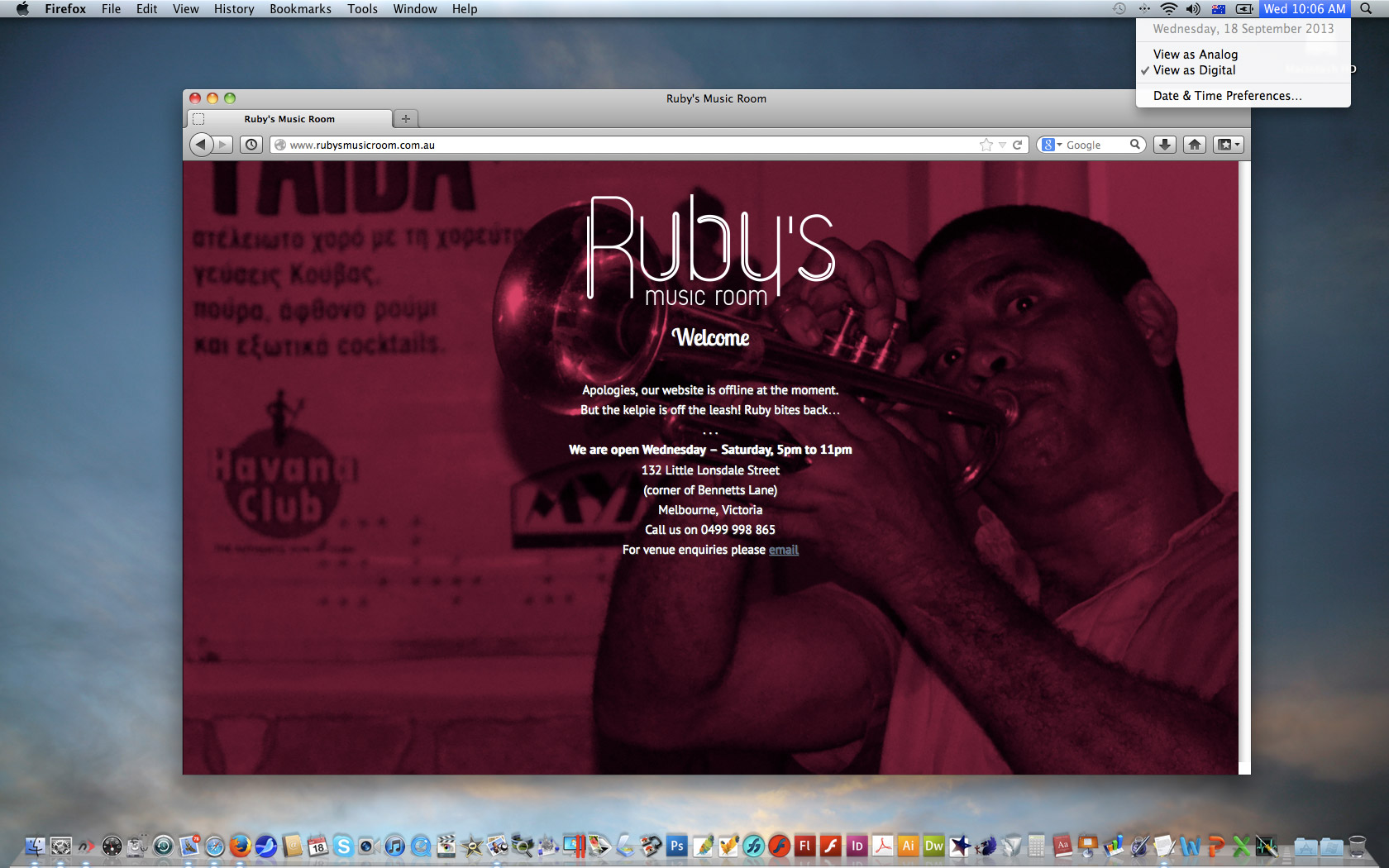Screen dimensions: 1389x868
Task: Expand the bookmarks toolbar button dropdown
Action: [1228, 145]
